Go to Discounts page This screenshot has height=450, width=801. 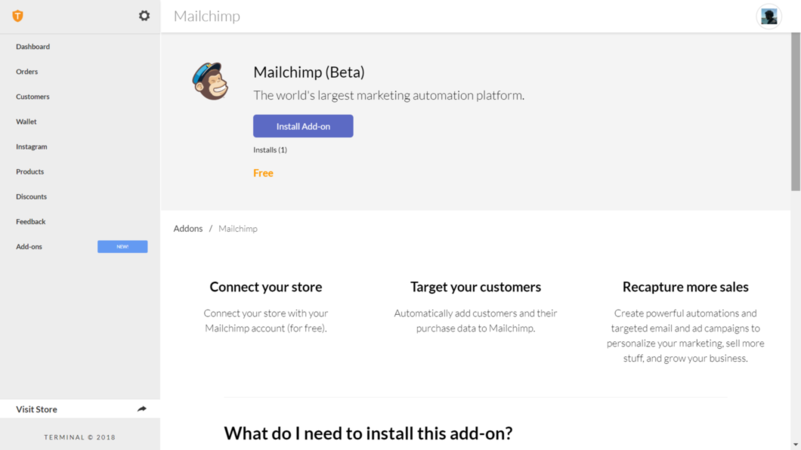tap(31, 197)
